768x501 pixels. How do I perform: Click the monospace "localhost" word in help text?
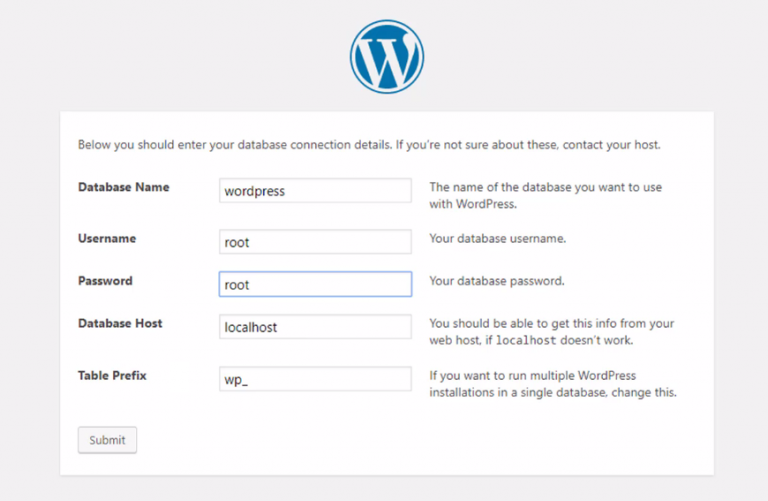point(528,341)
